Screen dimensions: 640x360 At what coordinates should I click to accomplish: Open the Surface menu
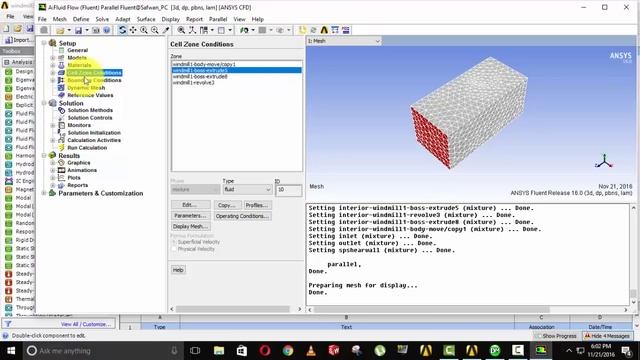pos(146,19)
